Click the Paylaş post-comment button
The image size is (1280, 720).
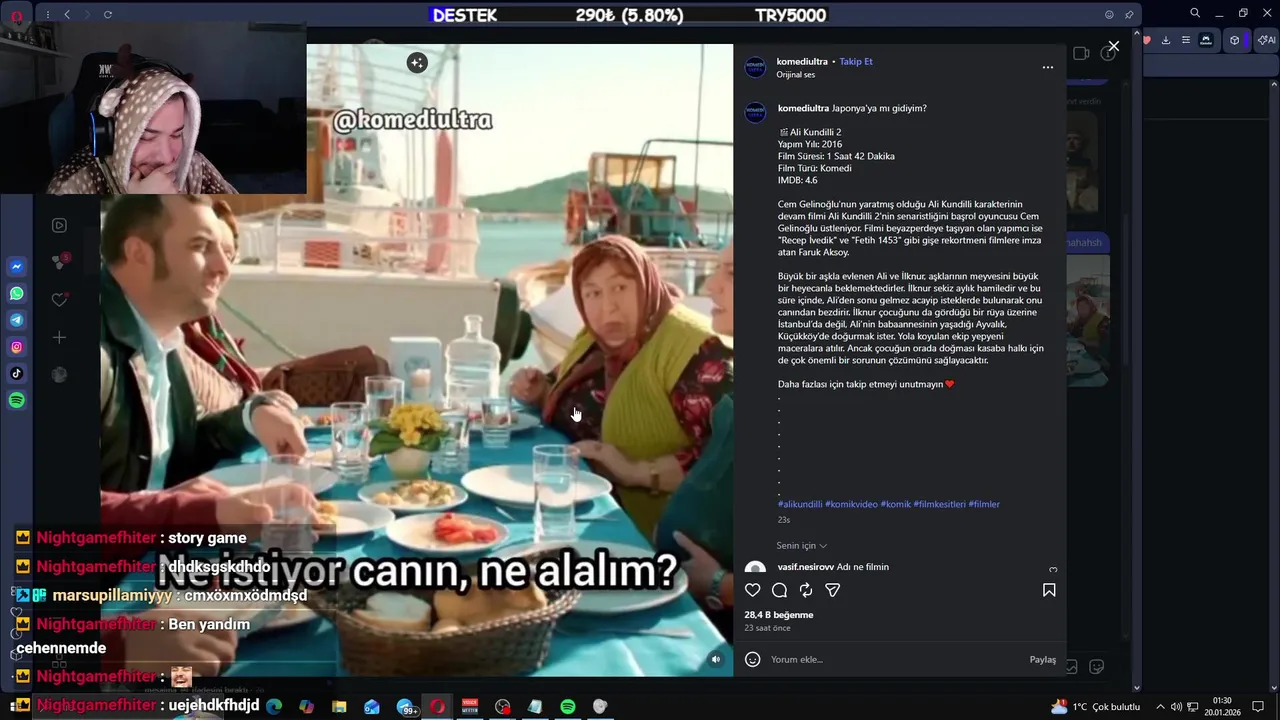[x=1043, y=660]
